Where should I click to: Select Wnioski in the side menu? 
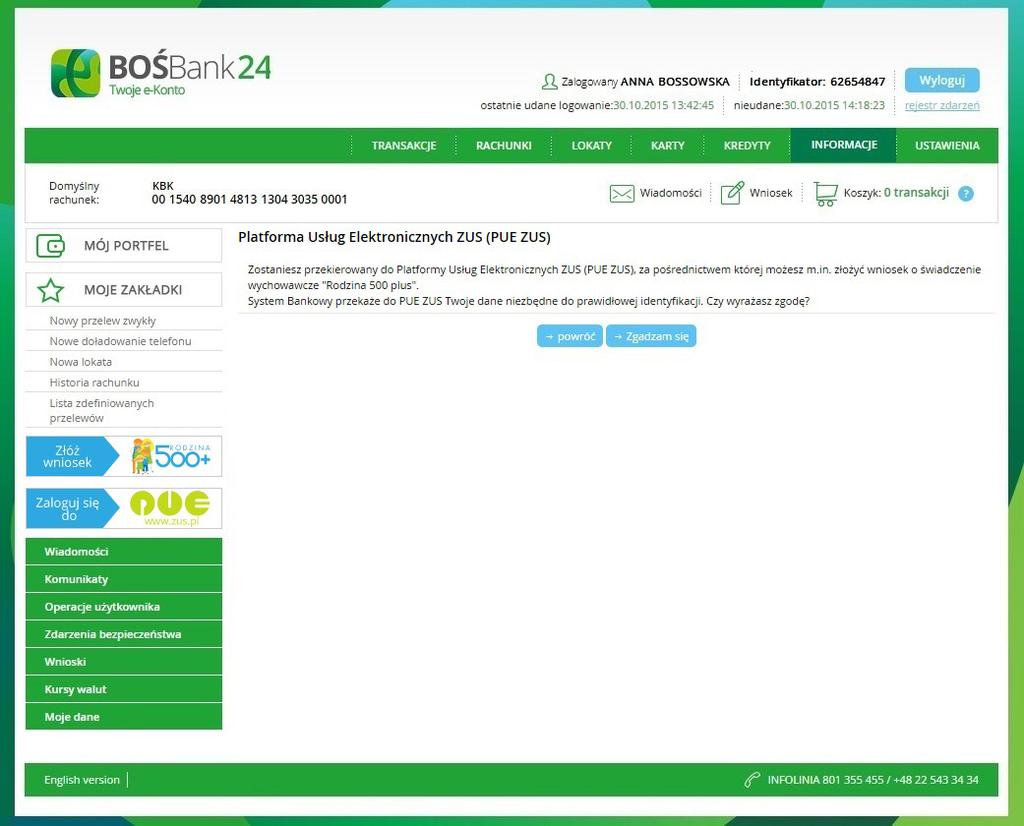click(x=124, y=661)
